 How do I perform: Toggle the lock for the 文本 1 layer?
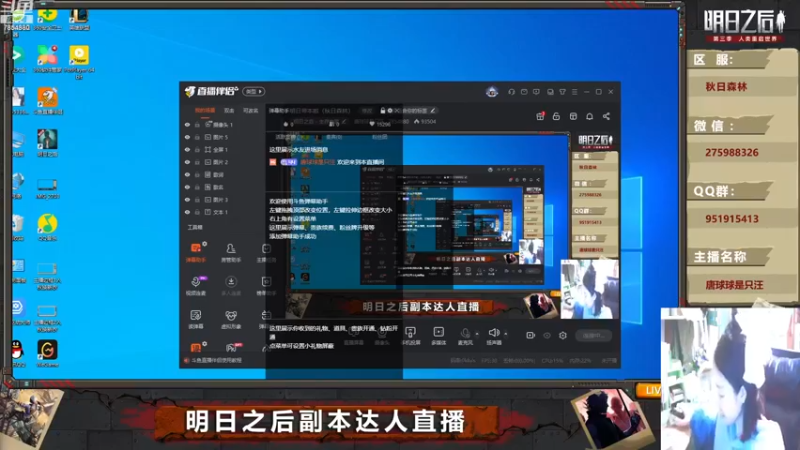pos(197,212)
